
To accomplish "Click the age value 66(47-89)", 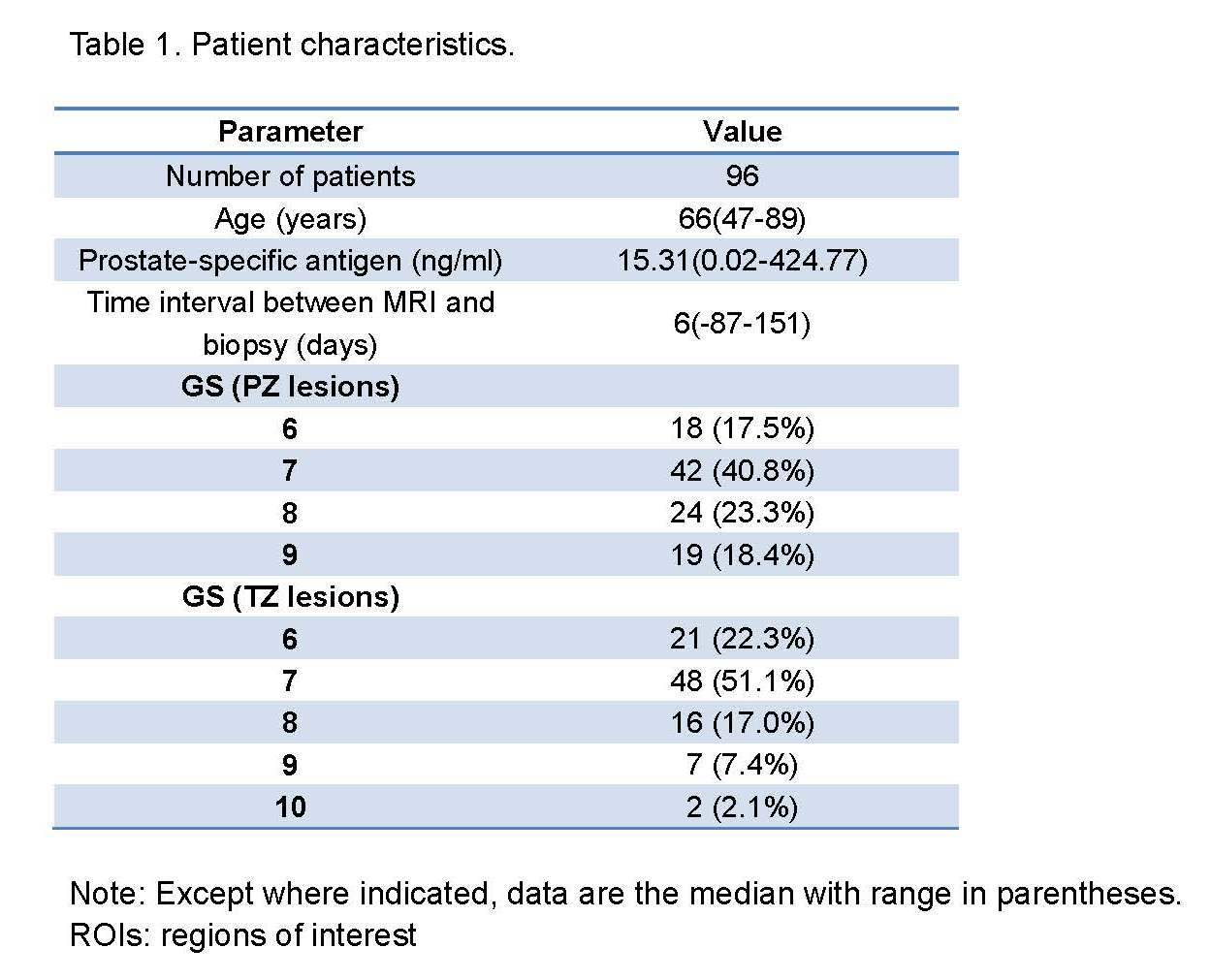I will click(x=742, y=218).
